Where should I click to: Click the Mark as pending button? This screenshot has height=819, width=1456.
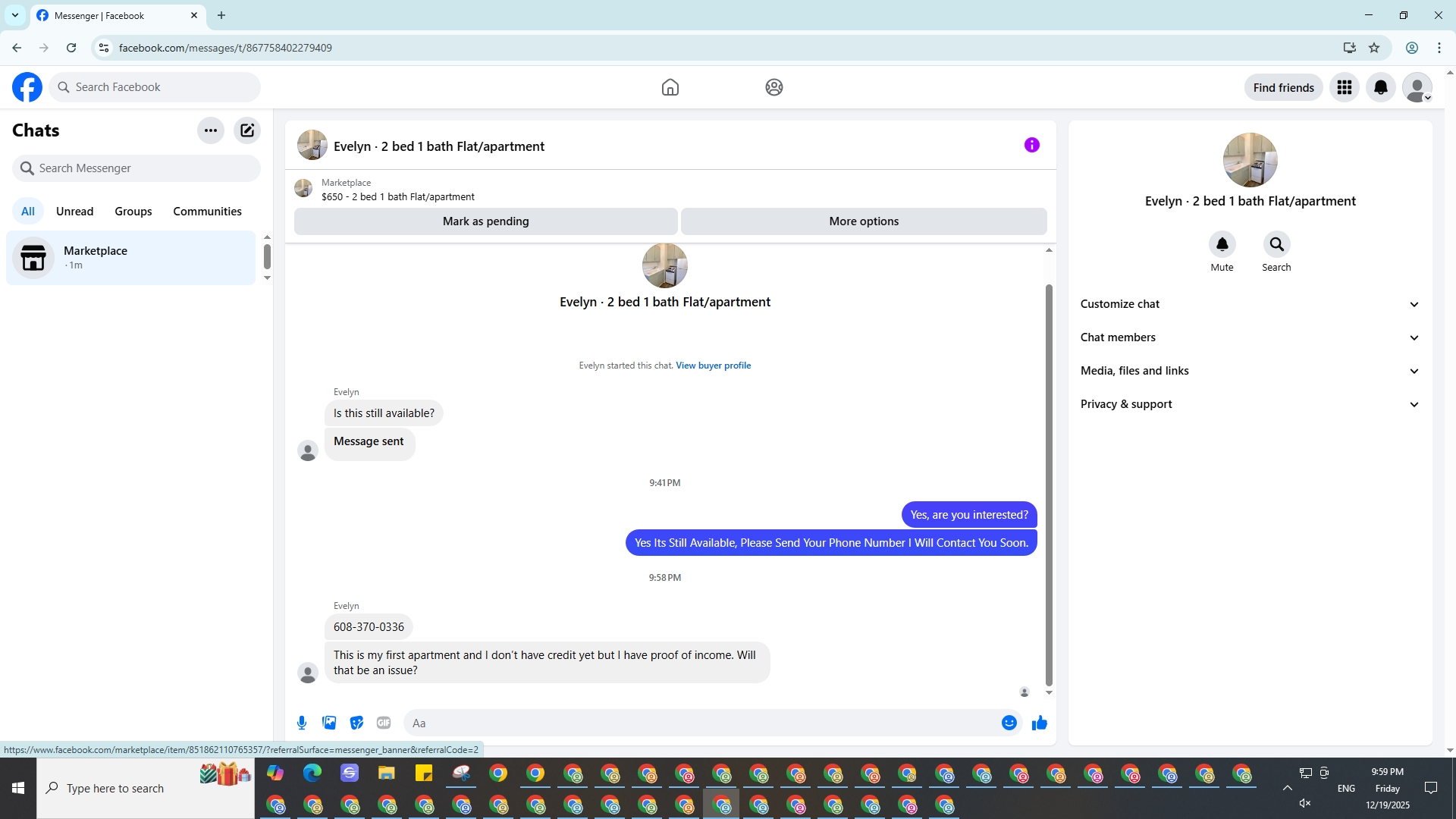(x=485, y=221)
